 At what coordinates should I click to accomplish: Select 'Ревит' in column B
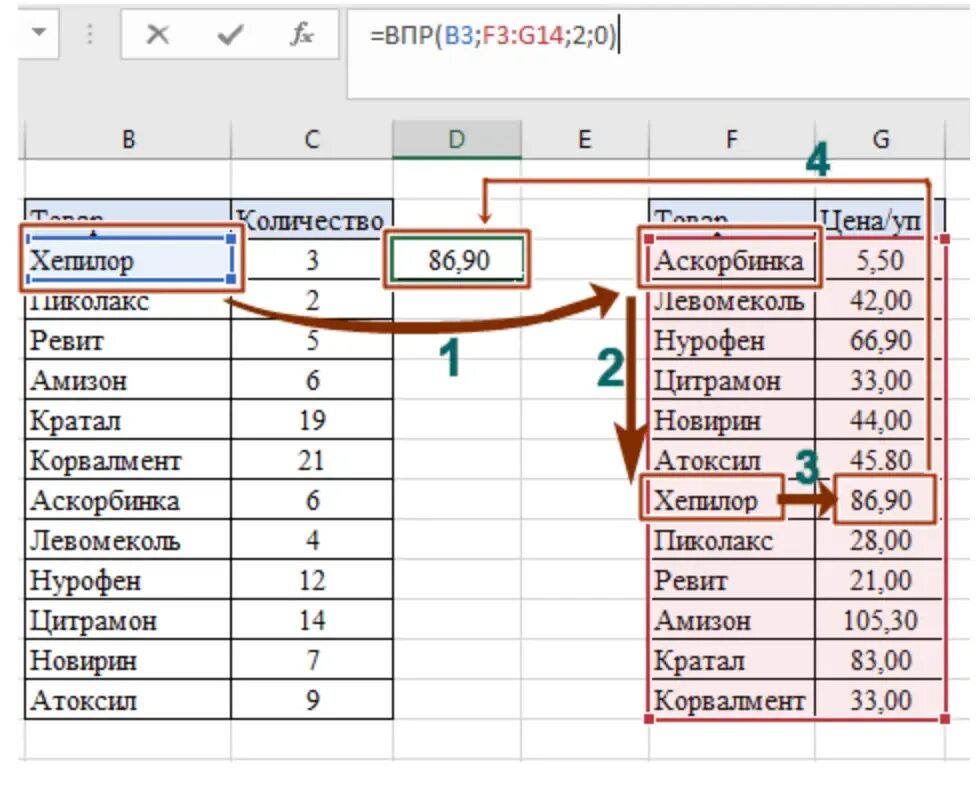coord(128,340)
